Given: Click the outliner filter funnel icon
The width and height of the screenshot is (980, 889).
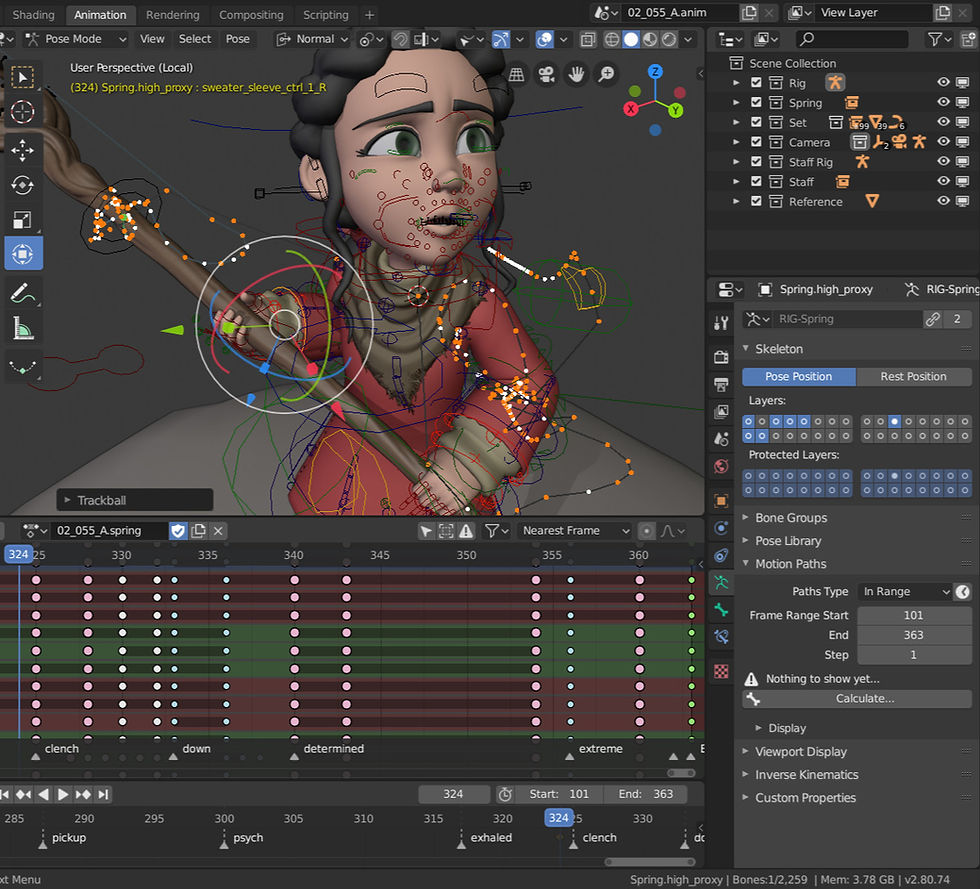Looking at the screenshot, I should pos(939,39).
